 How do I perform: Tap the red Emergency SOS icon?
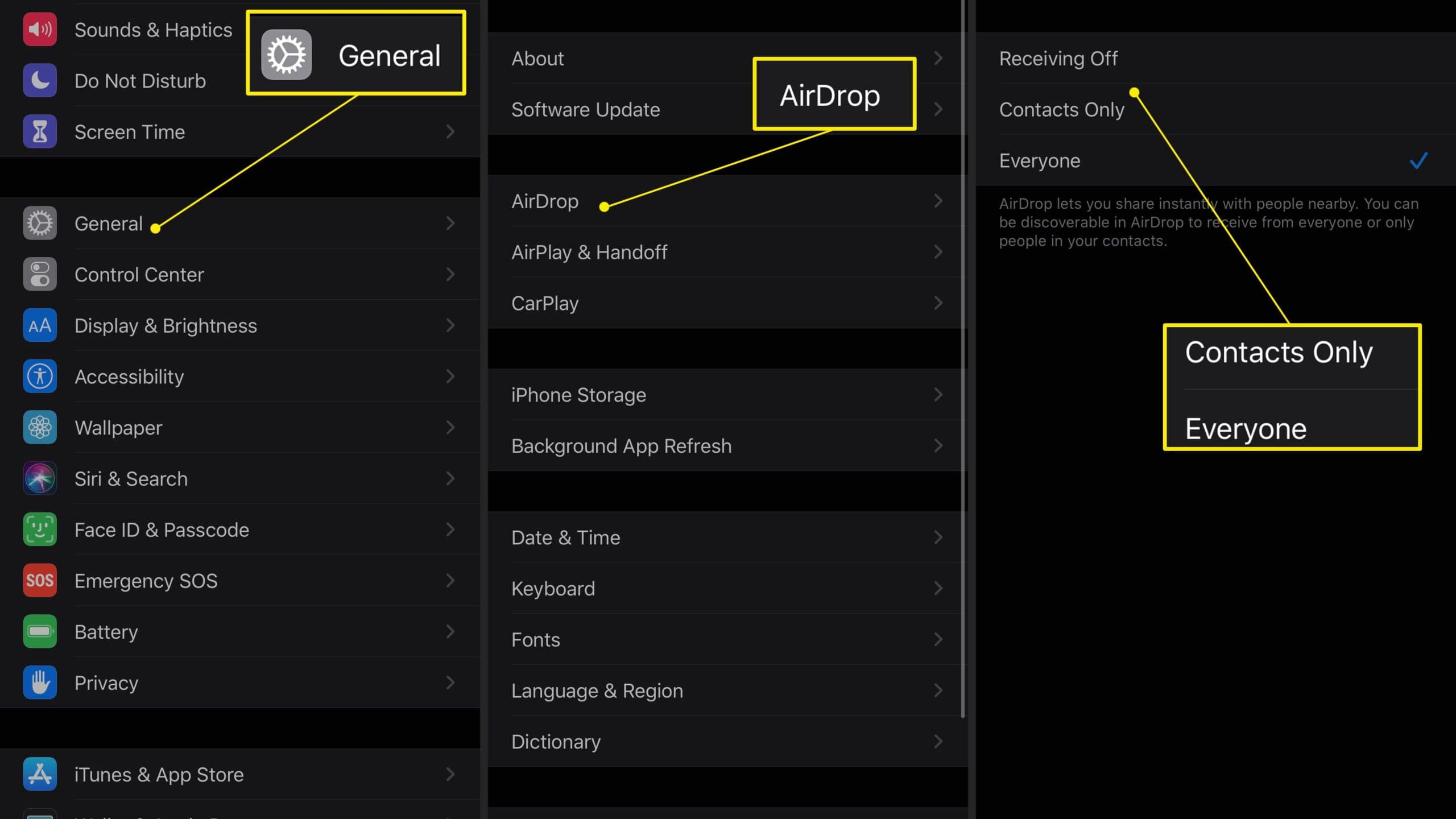click(40, 581)
